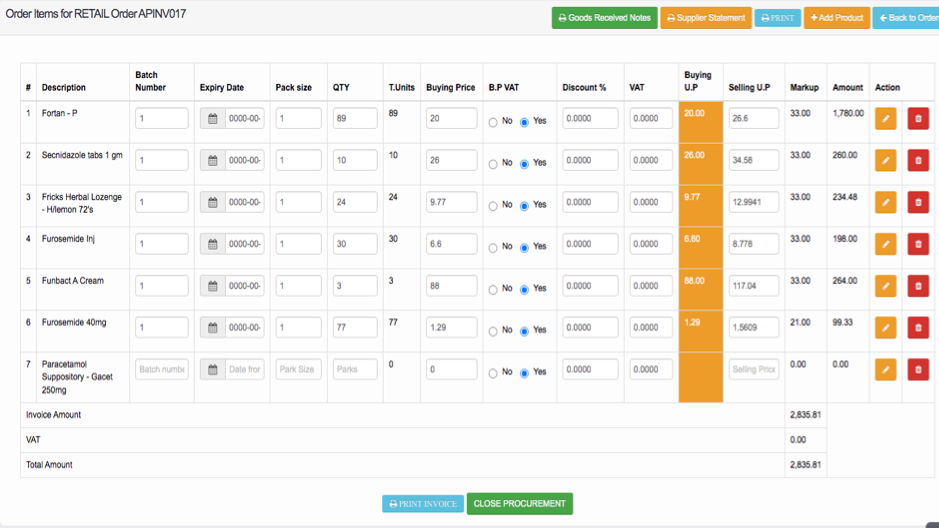The image size is (939, 528).
Task: Click Pack size field for Secnidazole tabs
Action: click(x=298, y=160)
